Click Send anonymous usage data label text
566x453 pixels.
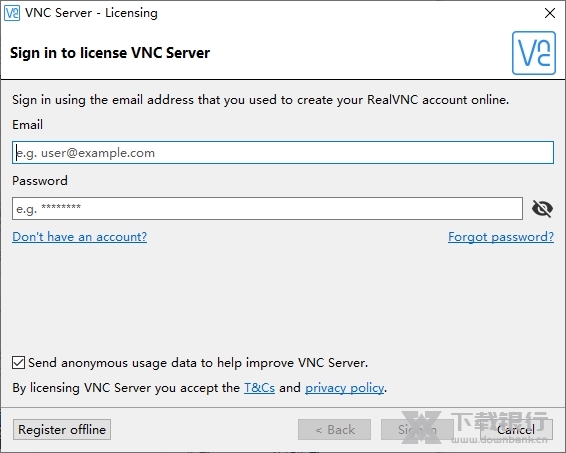(198, 363)
